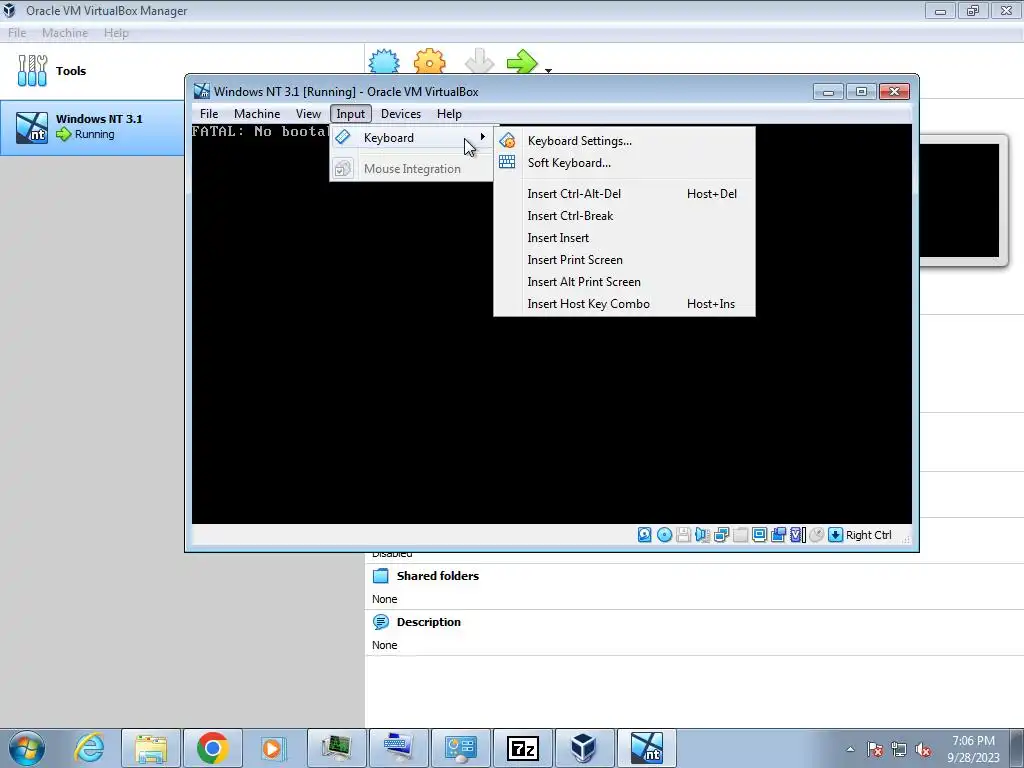Switch to Windows NT VM taskbar button
Screen dimensions: 1024x768
click(647, 748)
